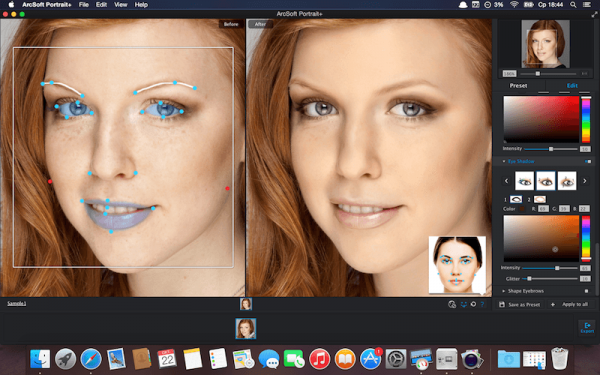Expand fullscreen arrows at window corner
The image size is (600, 375).
[x=594, y=14]
